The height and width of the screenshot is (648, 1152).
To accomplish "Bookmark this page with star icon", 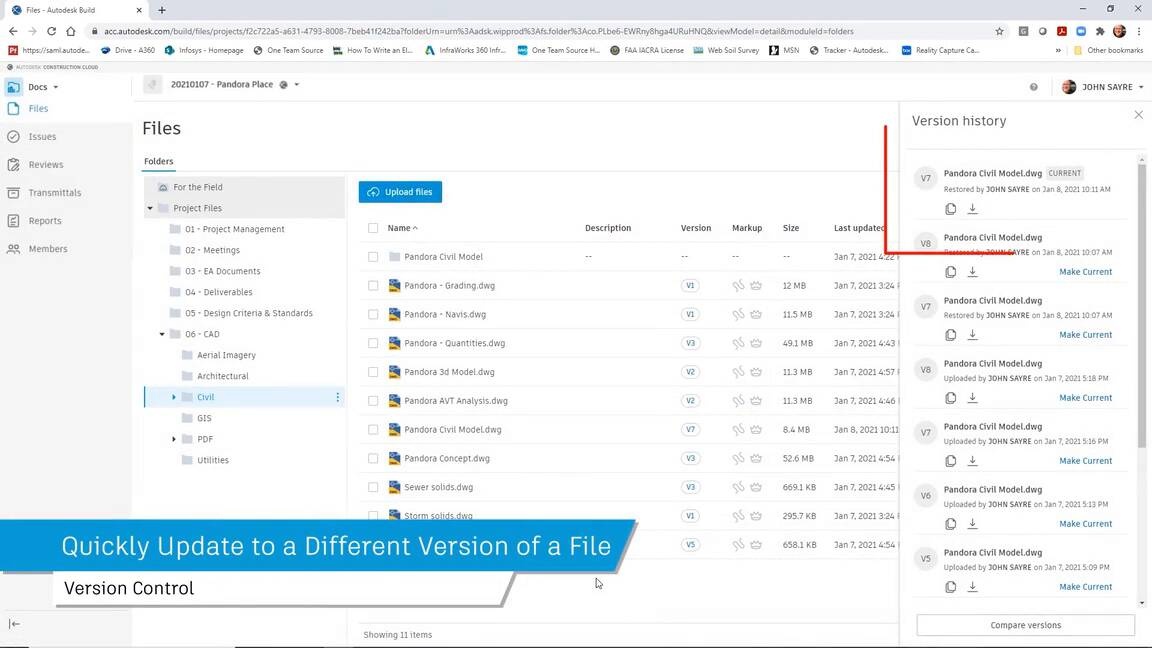I will point(999,32).
